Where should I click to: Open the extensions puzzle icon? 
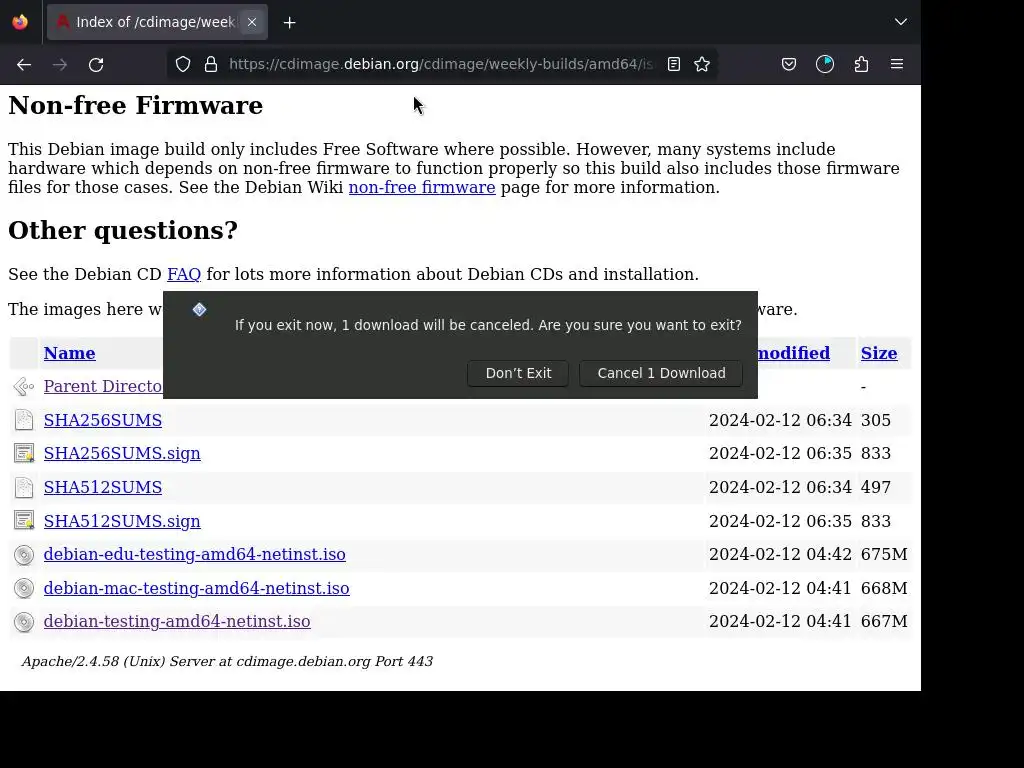click(x=861, y=64)
